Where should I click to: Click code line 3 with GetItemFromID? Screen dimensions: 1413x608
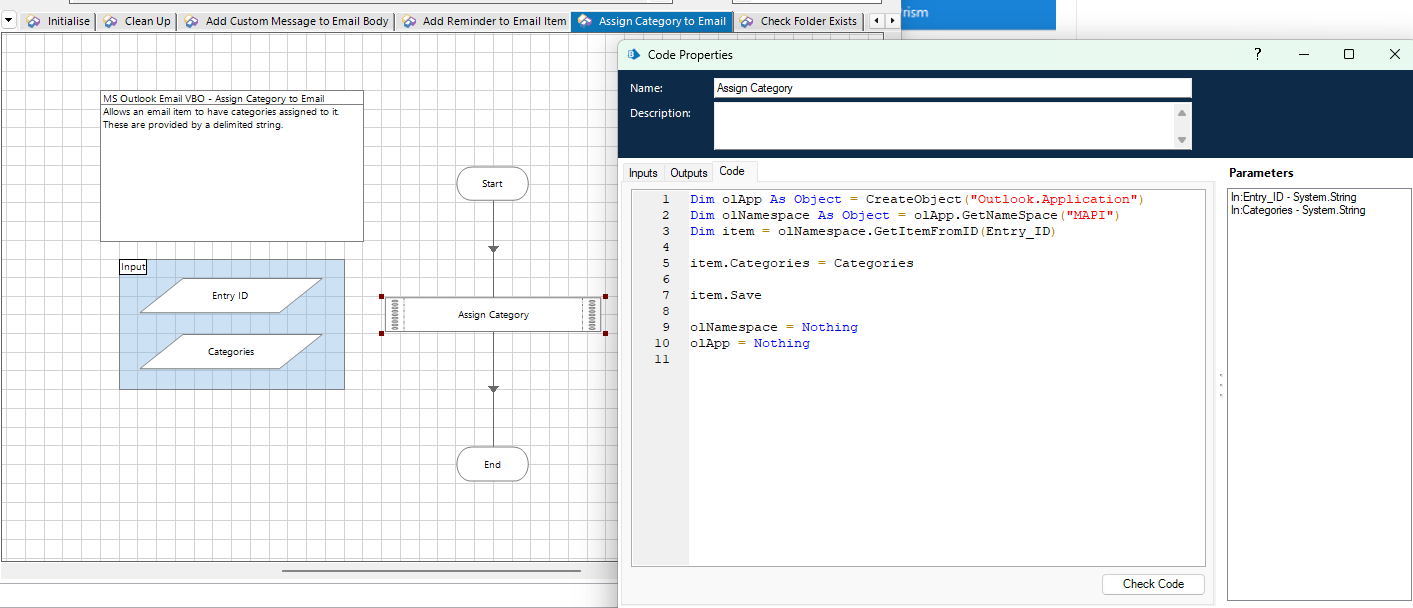[x=872, y=231]
